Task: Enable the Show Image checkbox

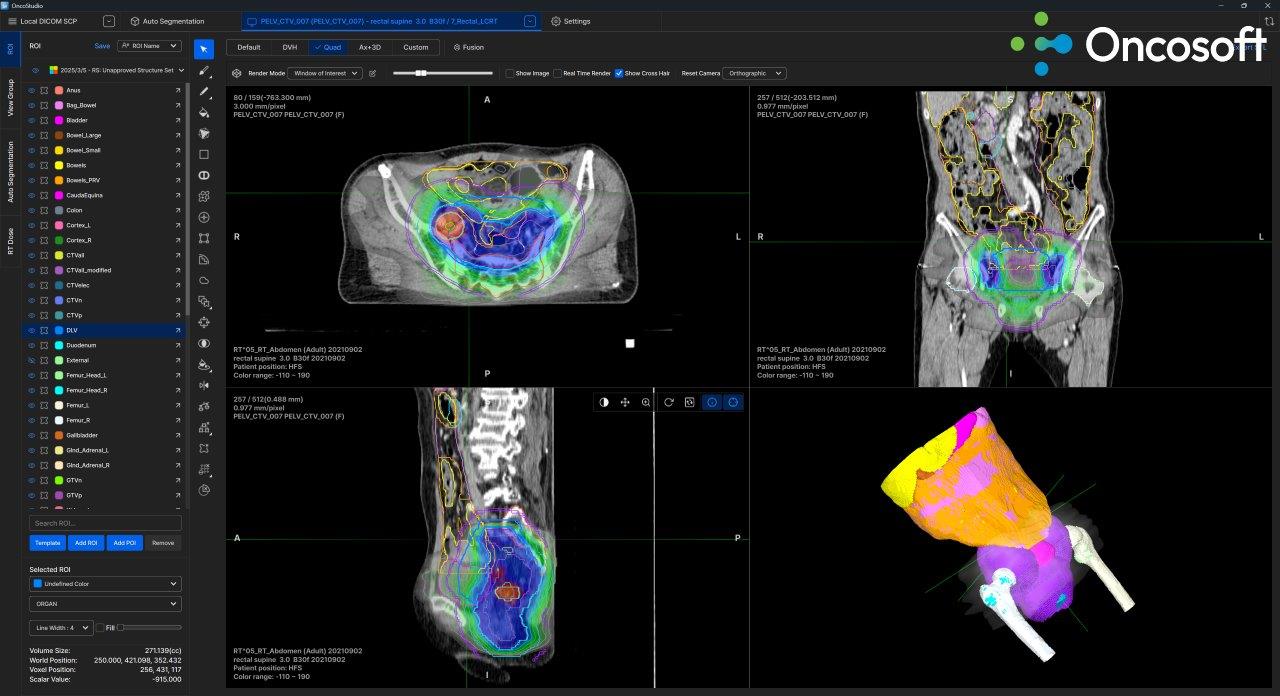Action: pyautogui.click(x=510, y=73)
